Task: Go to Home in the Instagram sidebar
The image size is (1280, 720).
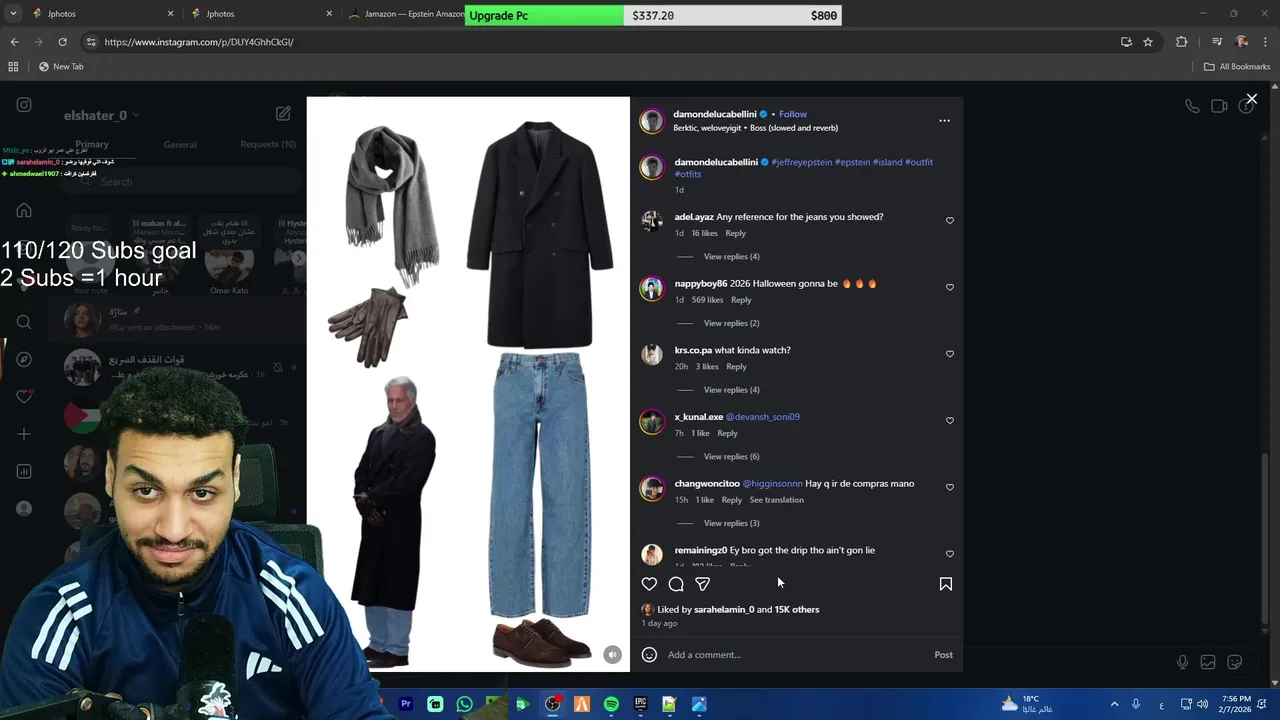Action: point(24,210)
